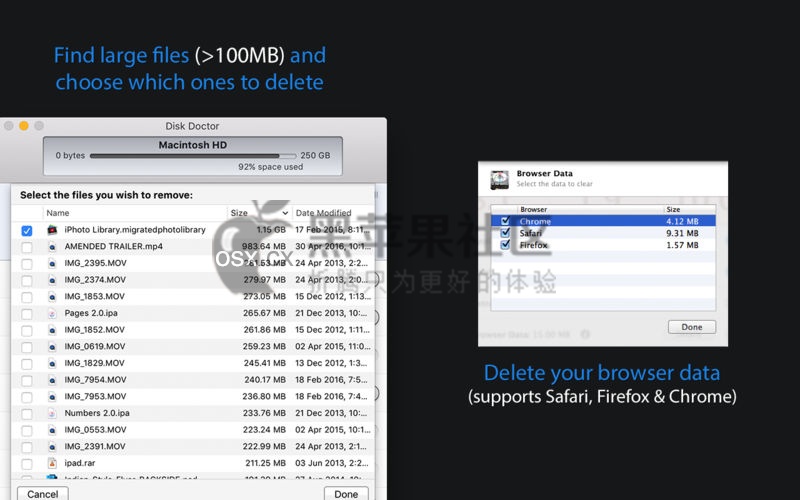
Task: Click the IMG_0553.MOV file icon
Action: (52, 430)
